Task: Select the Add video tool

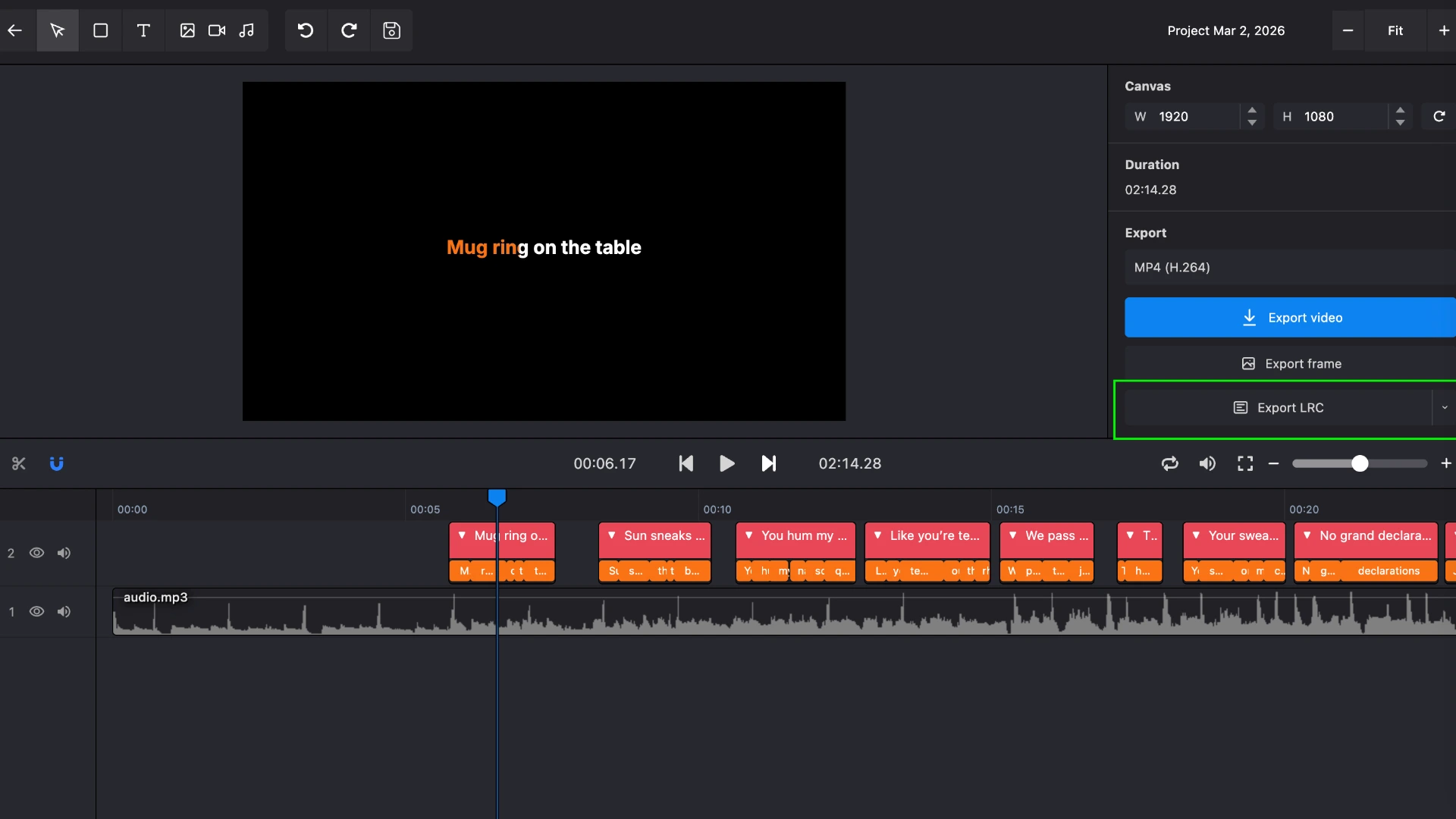Action: (216, 30)
